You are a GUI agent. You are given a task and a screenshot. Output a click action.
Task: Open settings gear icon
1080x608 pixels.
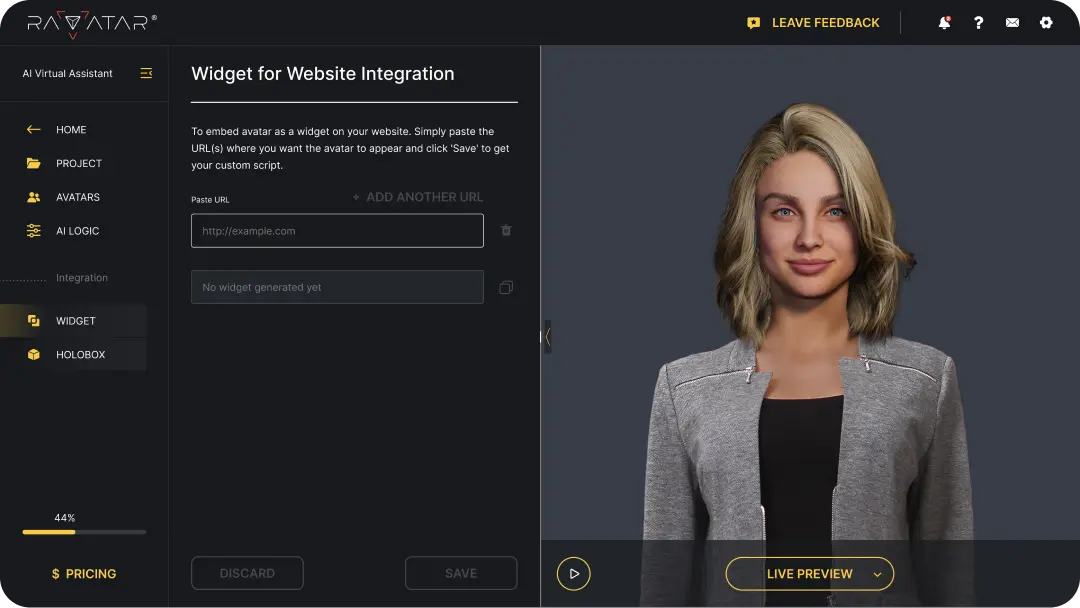(1046, 22)
